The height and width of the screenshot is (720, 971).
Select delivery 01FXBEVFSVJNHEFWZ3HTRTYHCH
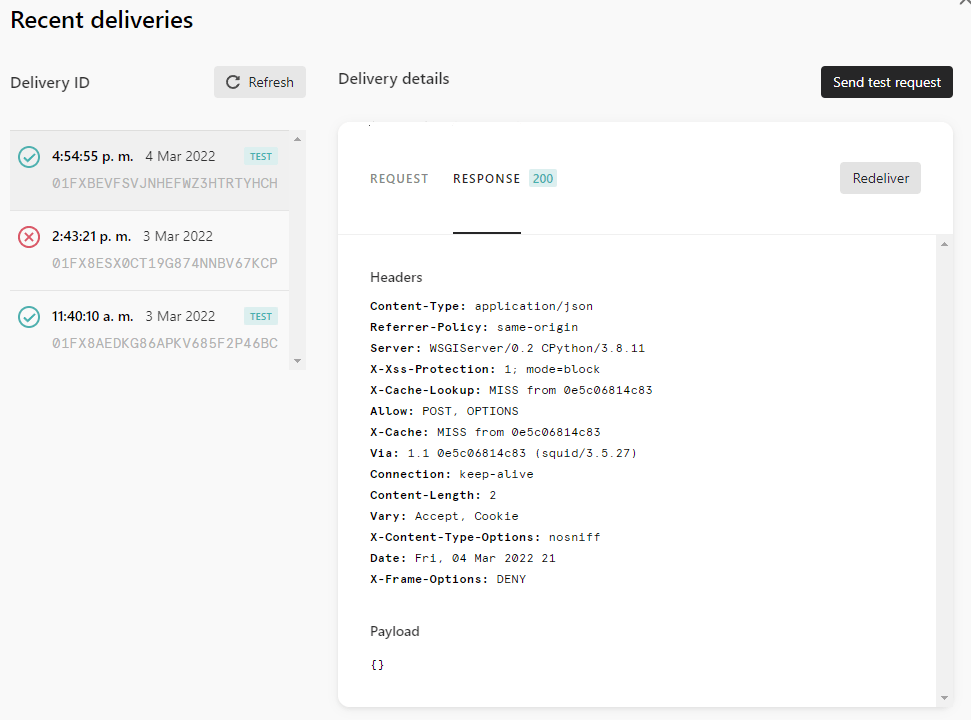coord(149,171)
